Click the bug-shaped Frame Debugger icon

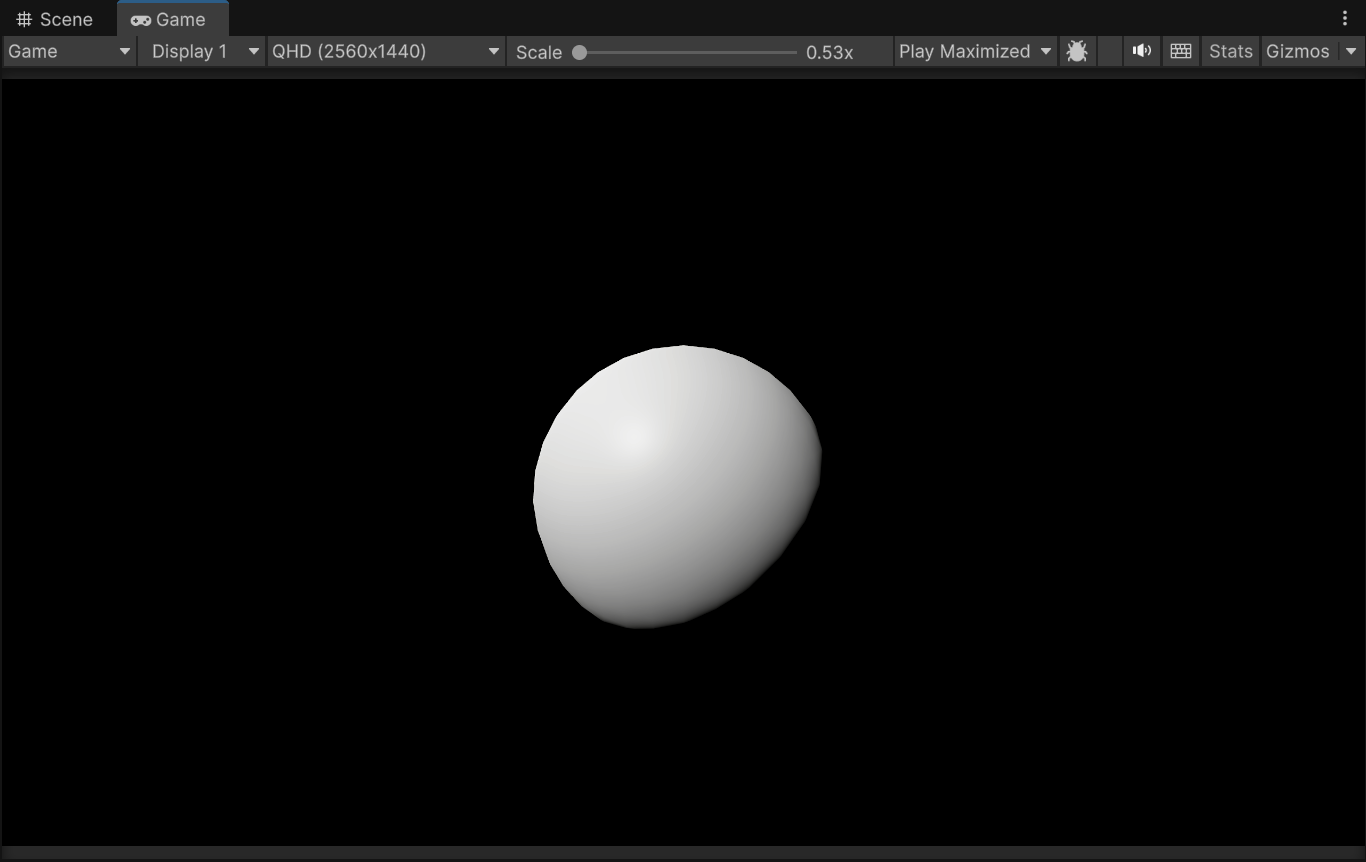(x=1077, y=51)
